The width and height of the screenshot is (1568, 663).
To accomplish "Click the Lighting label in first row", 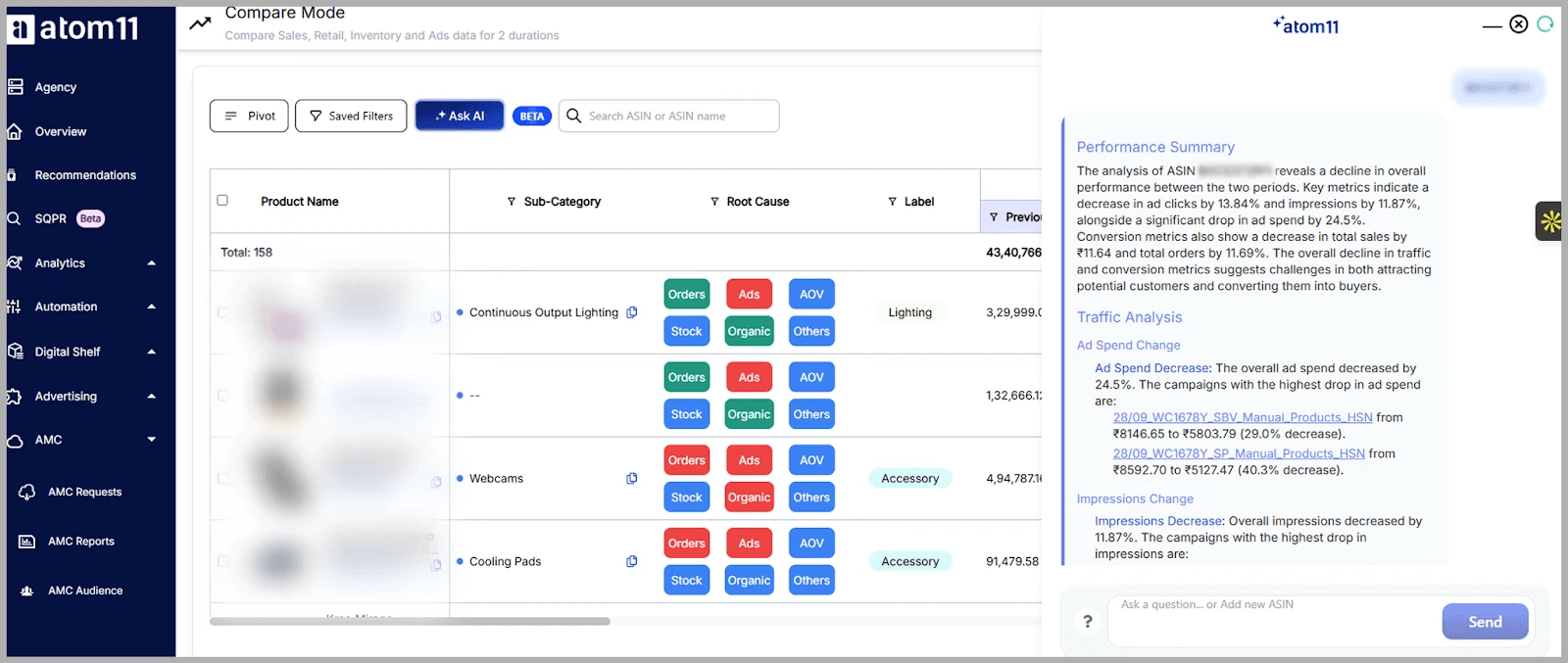I will 910,312.
